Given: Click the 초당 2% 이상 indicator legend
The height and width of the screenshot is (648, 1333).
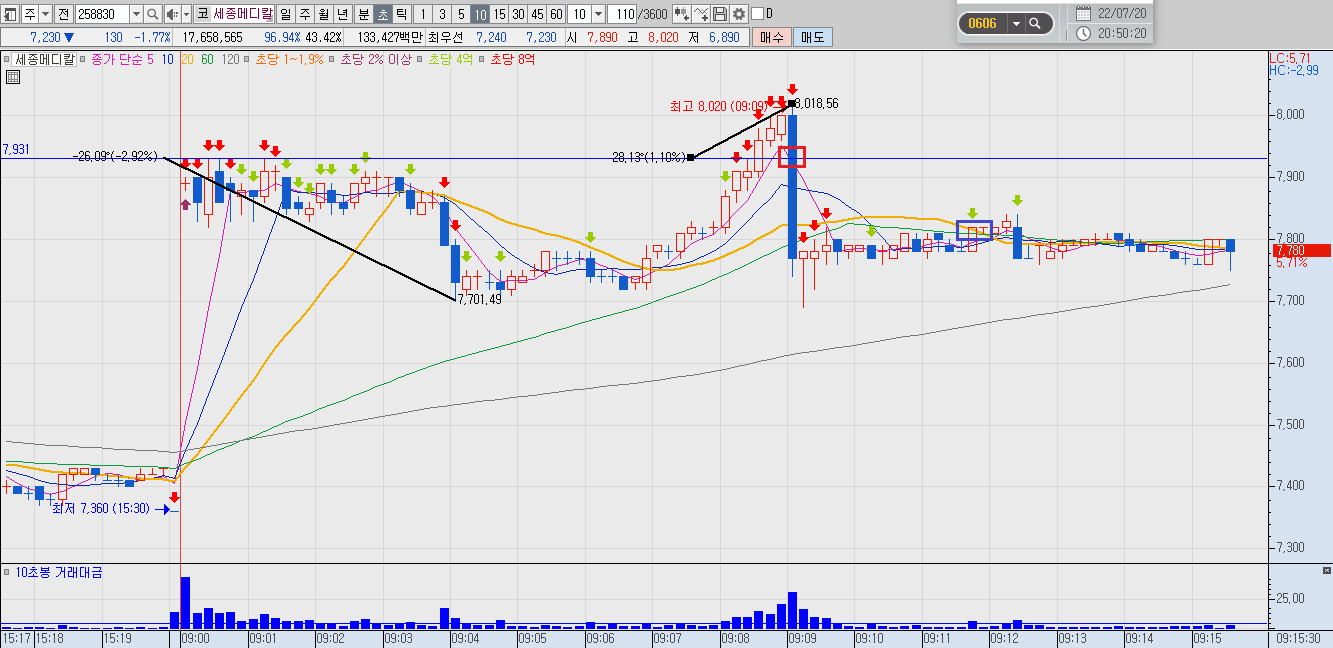Looking at the screenshot, I should (375, 59).
